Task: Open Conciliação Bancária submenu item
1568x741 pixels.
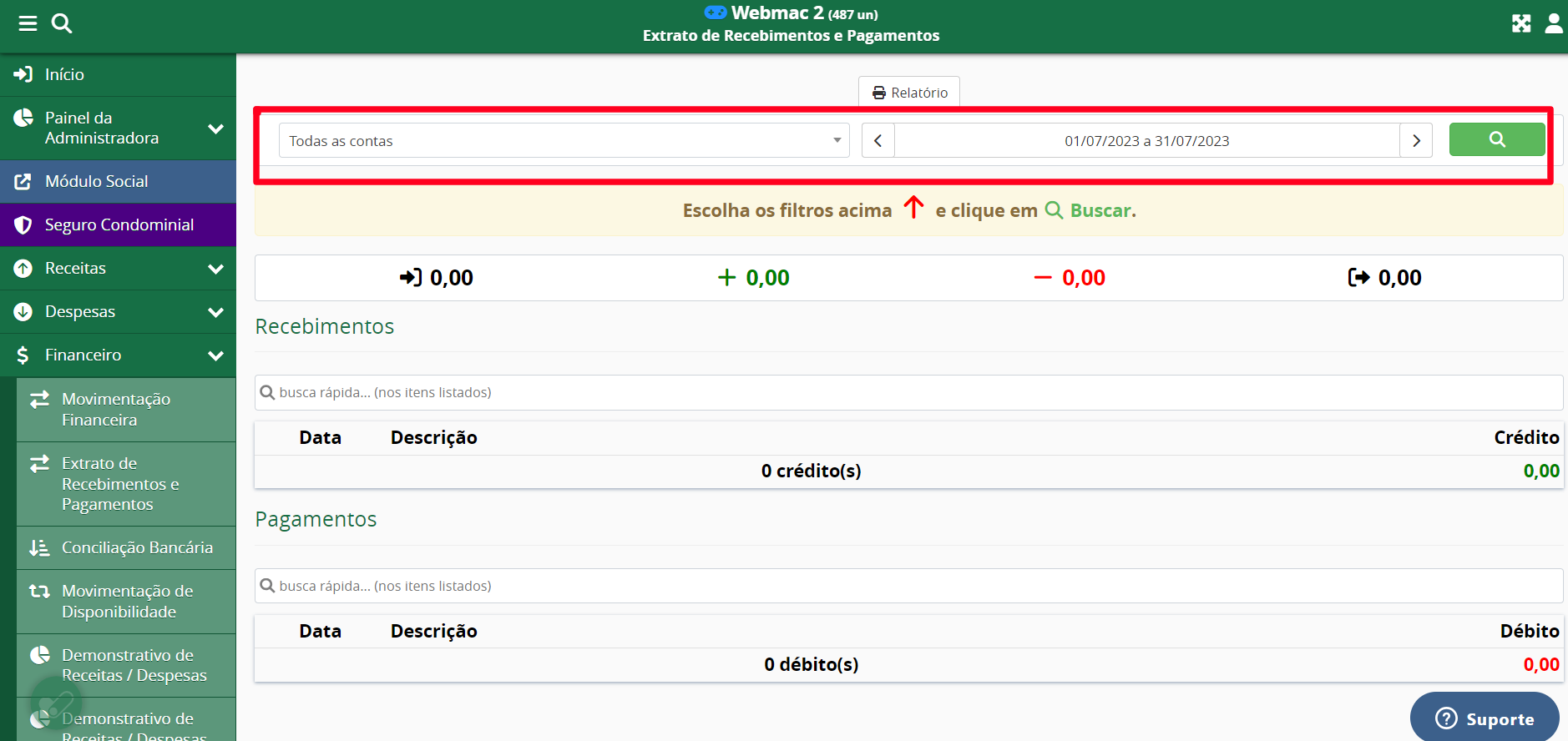Action: click(x=126, y=547)
